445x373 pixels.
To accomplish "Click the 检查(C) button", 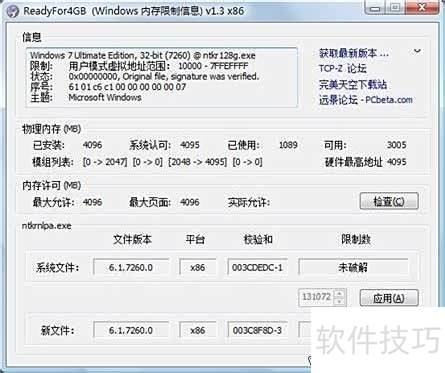I will point(389,201).
